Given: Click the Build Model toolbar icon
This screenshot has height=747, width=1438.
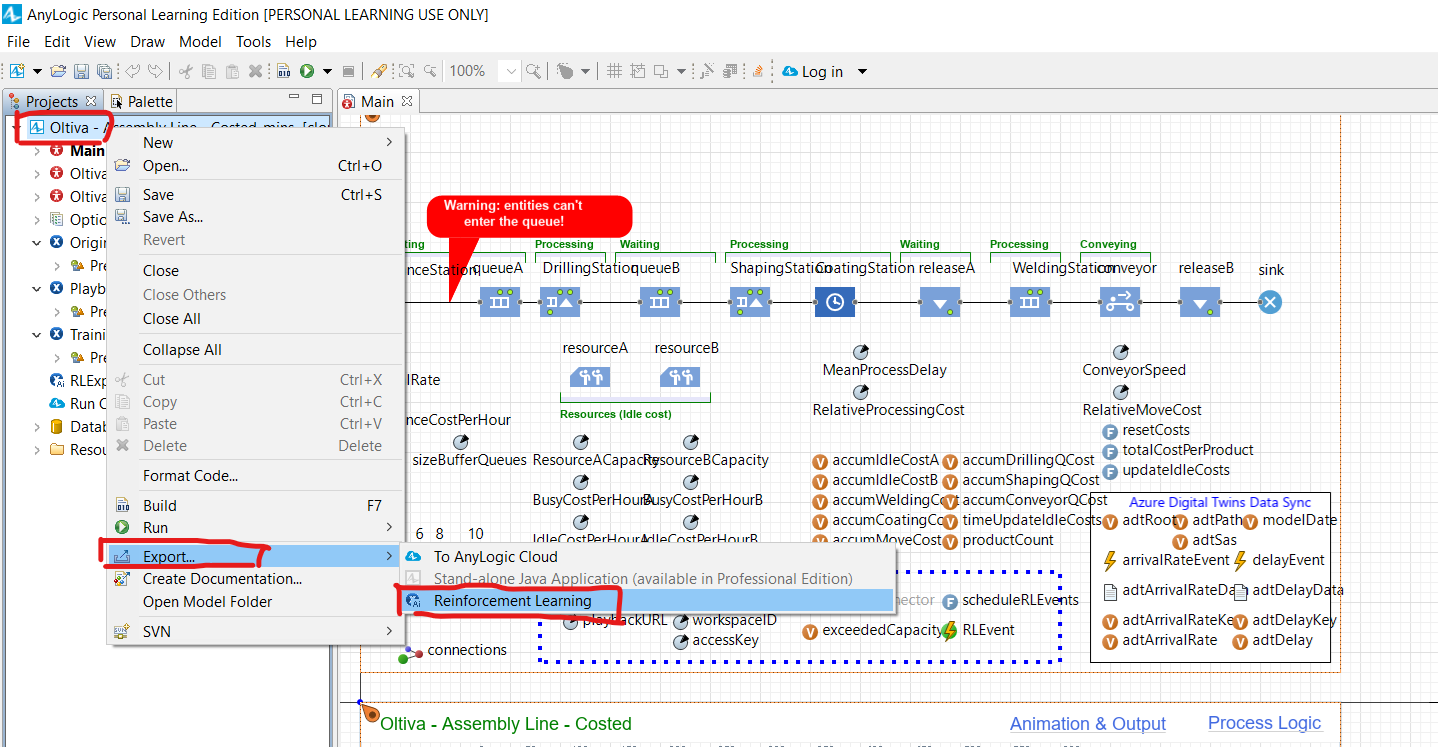Looking at the screenshot, I should (284, 71).
